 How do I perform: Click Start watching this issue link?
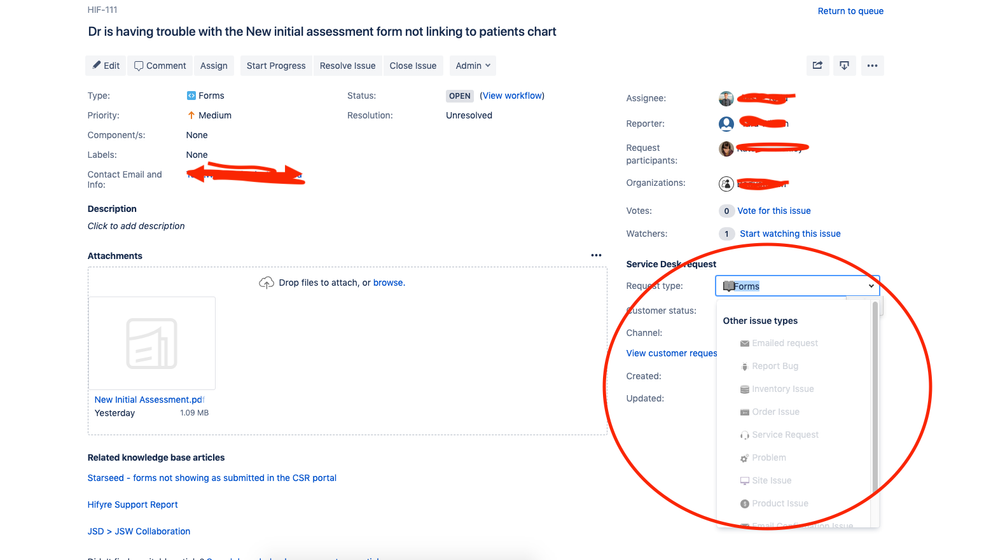point(790,234)
